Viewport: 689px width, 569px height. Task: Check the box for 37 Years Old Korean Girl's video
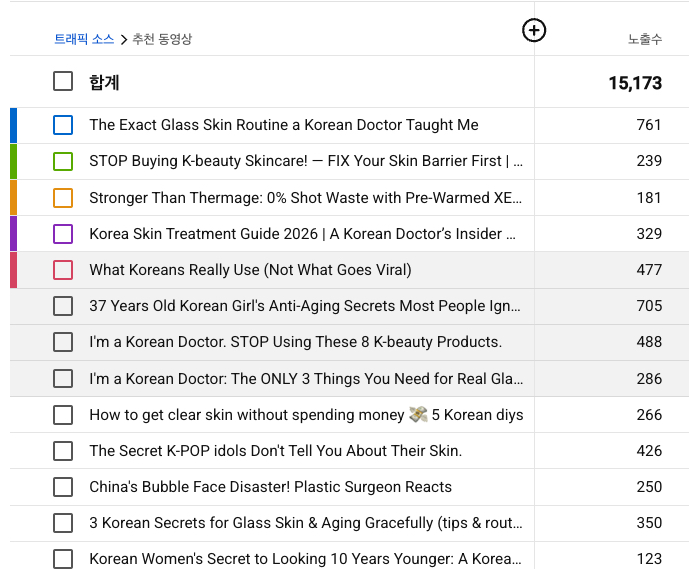63,306
